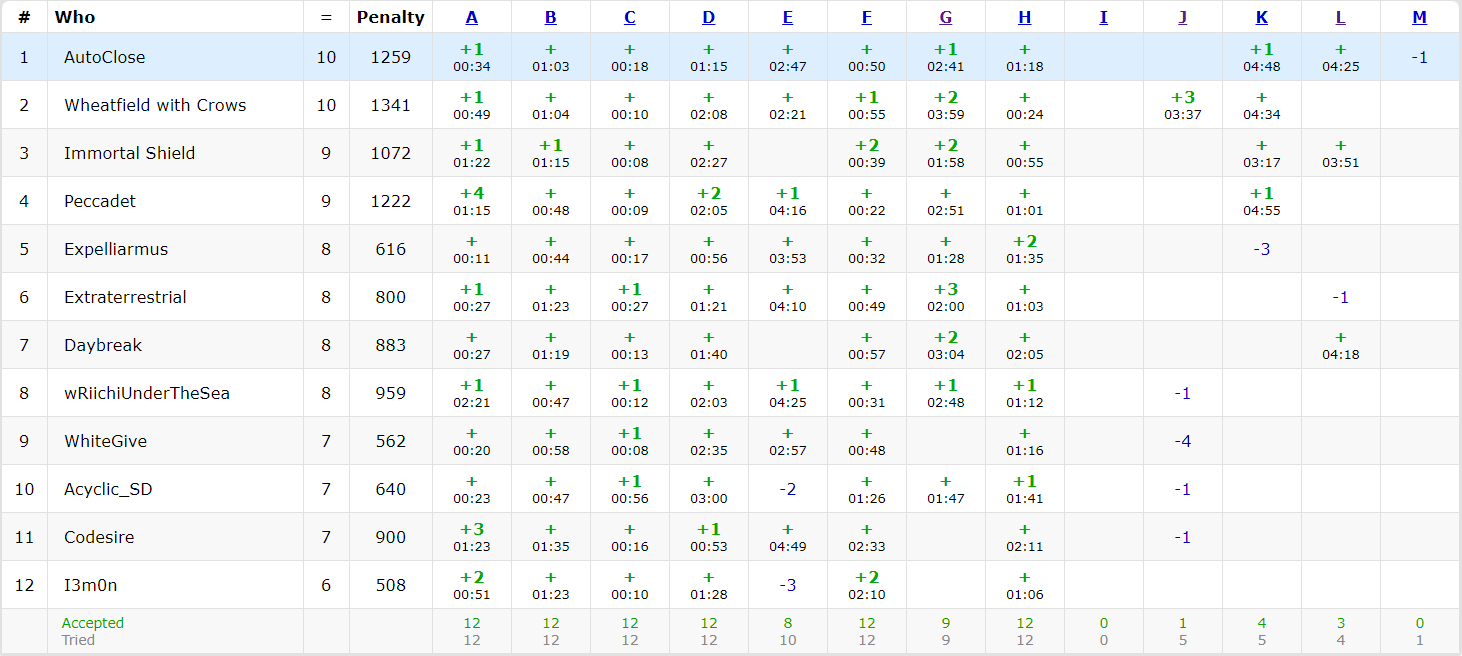The height and width of the screenshot is (656, 1462).
Task: Click AutoClose's -1 attempt on problem M
Action: tap(1419, 57)
